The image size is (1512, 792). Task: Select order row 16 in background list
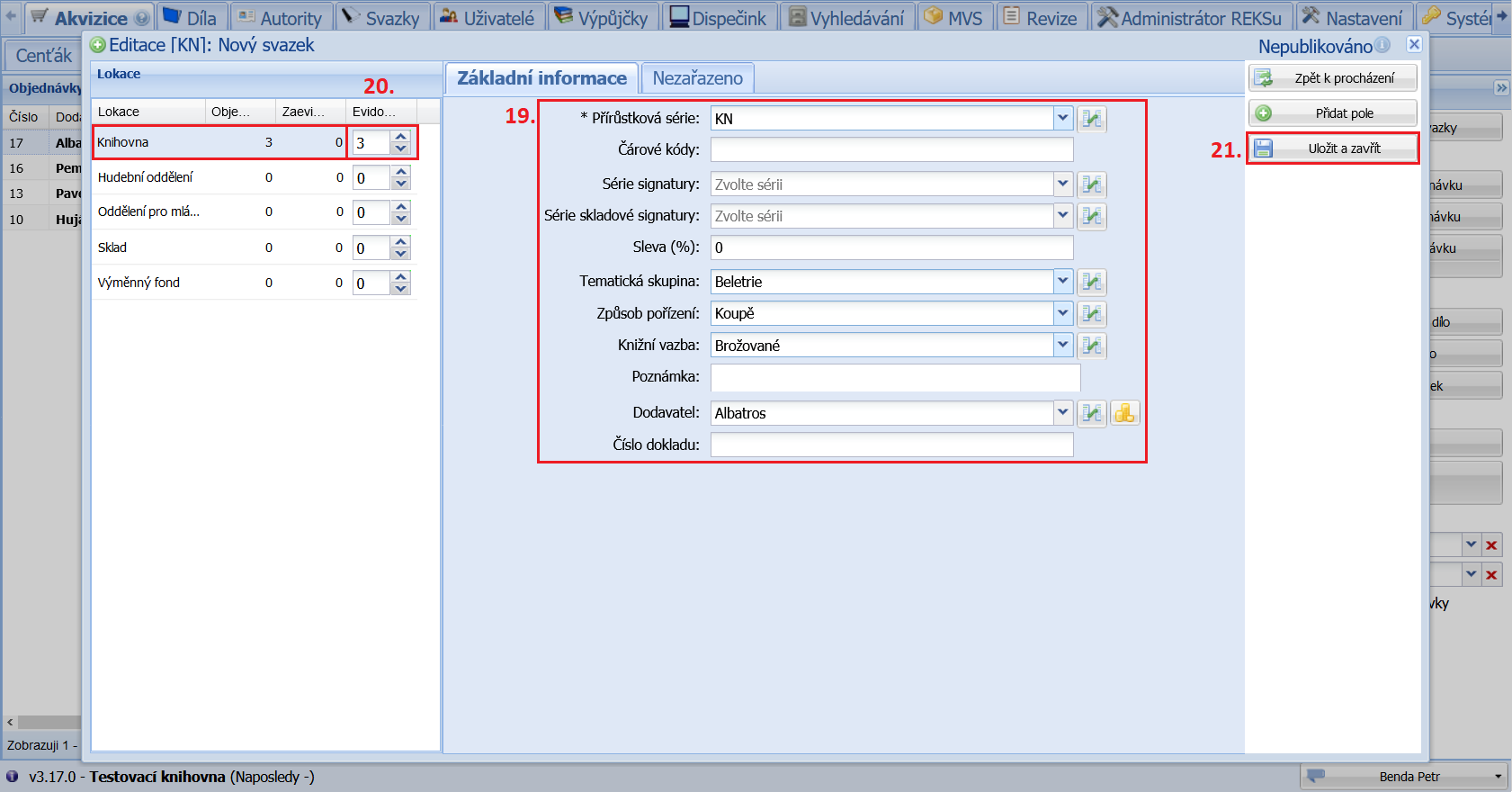click(x=42, y=168)
